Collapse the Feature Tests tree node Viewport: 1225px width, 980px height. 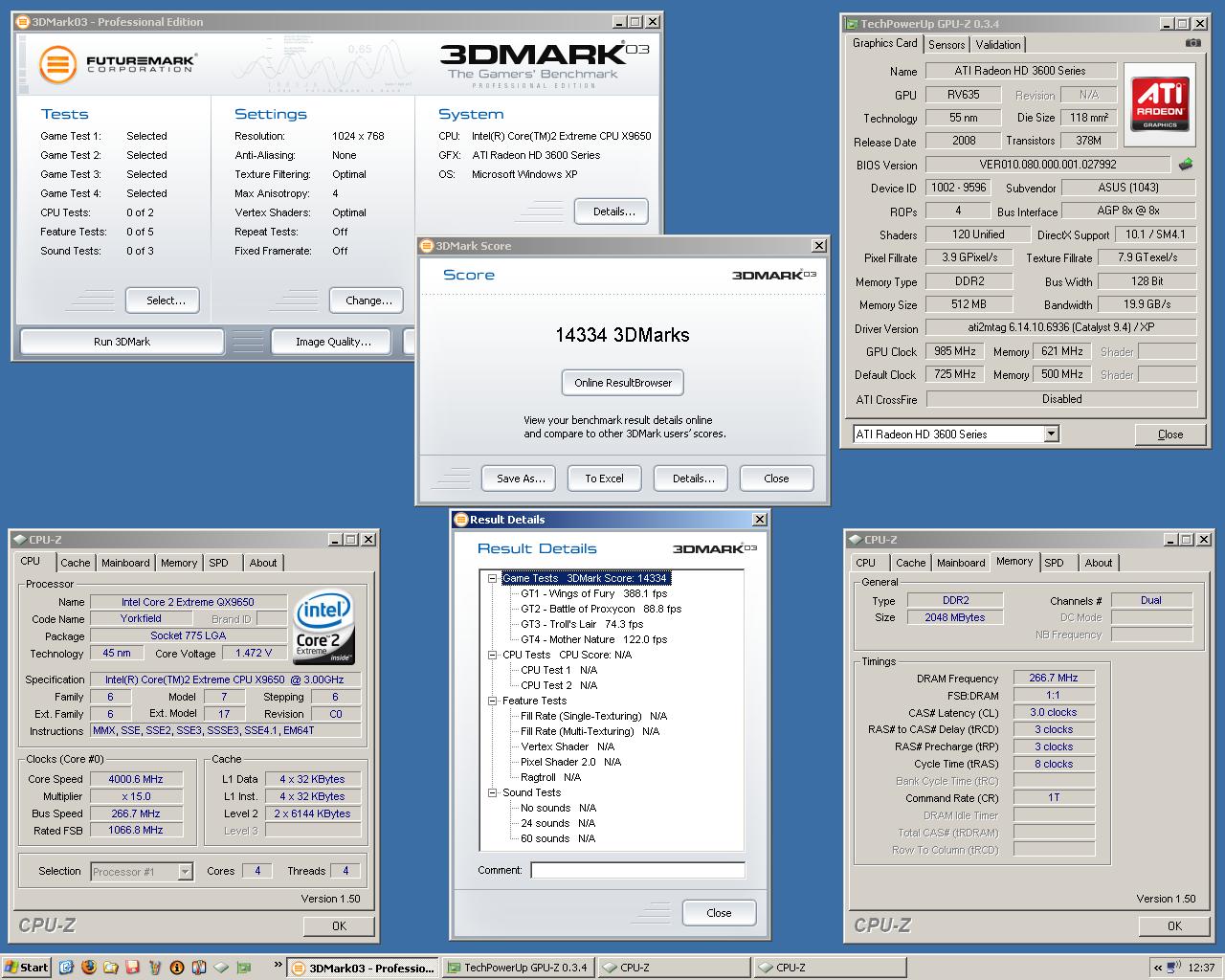pos(493,701)
